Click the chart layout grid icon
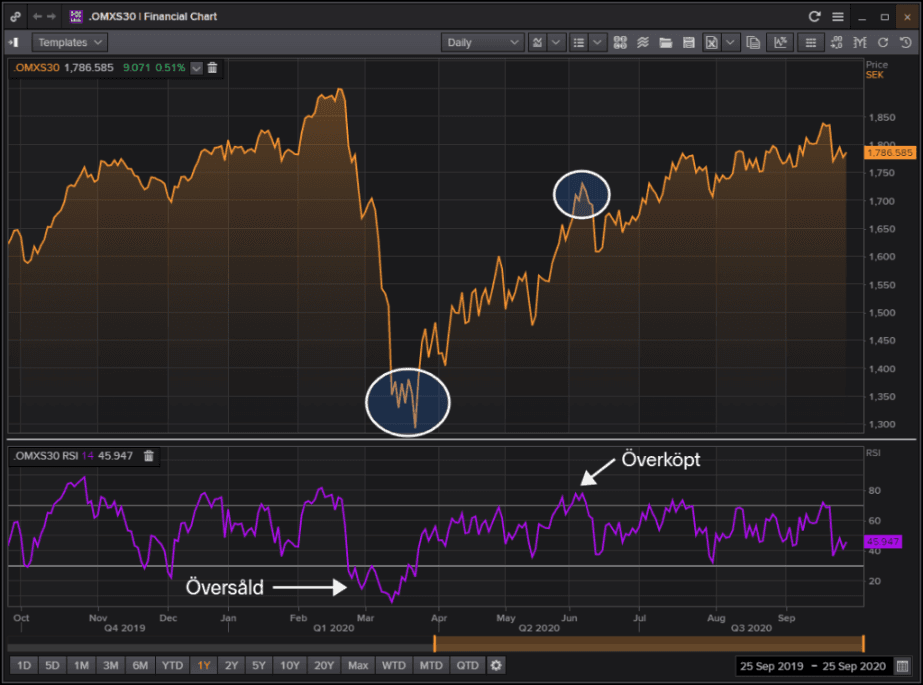Image resolution: width=923 pixels, height=685 pixels. [618, 42]
